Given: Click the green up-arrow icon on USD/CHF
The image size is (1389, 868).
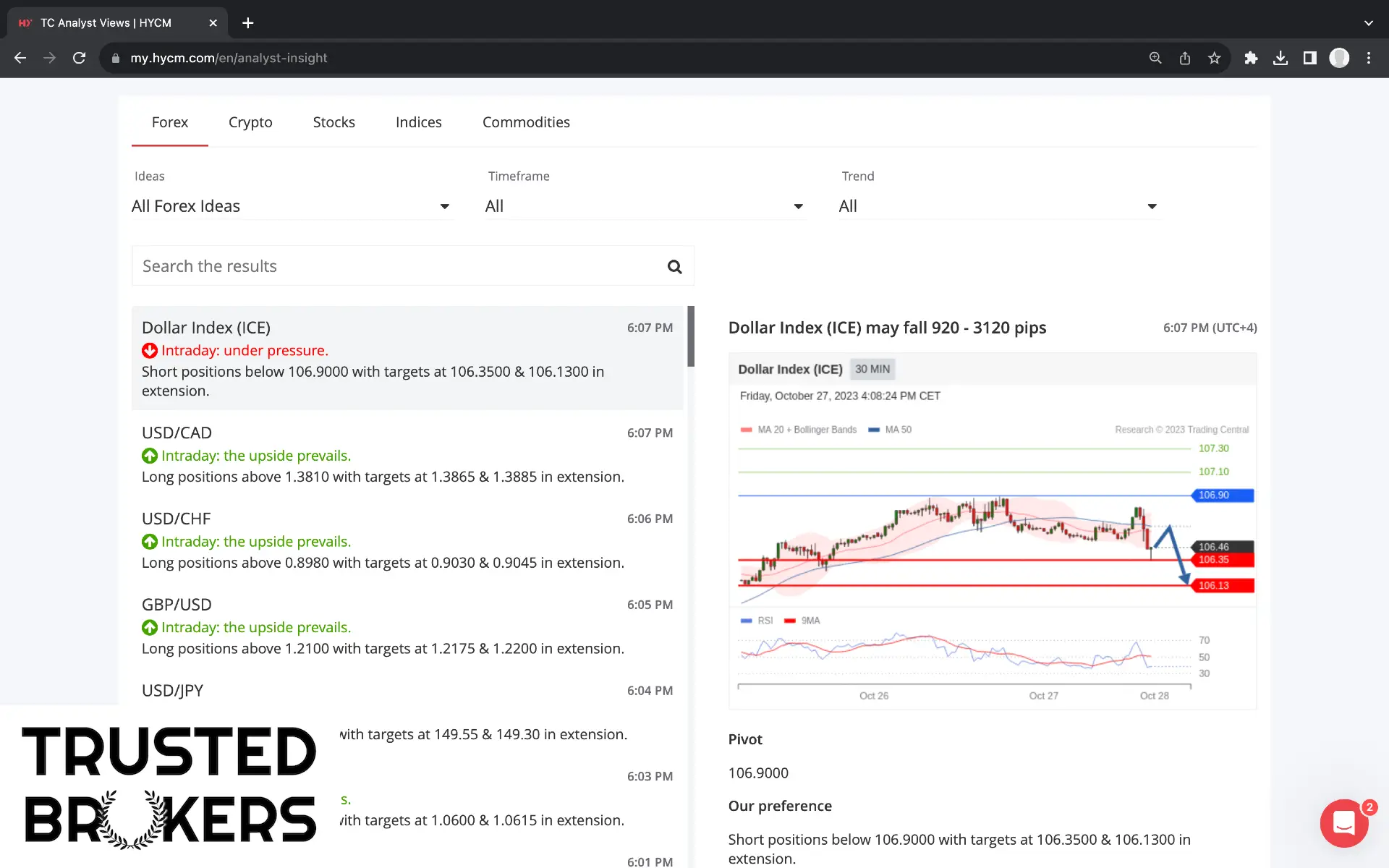Looking at the screenshot, I should tap(150, 542).
